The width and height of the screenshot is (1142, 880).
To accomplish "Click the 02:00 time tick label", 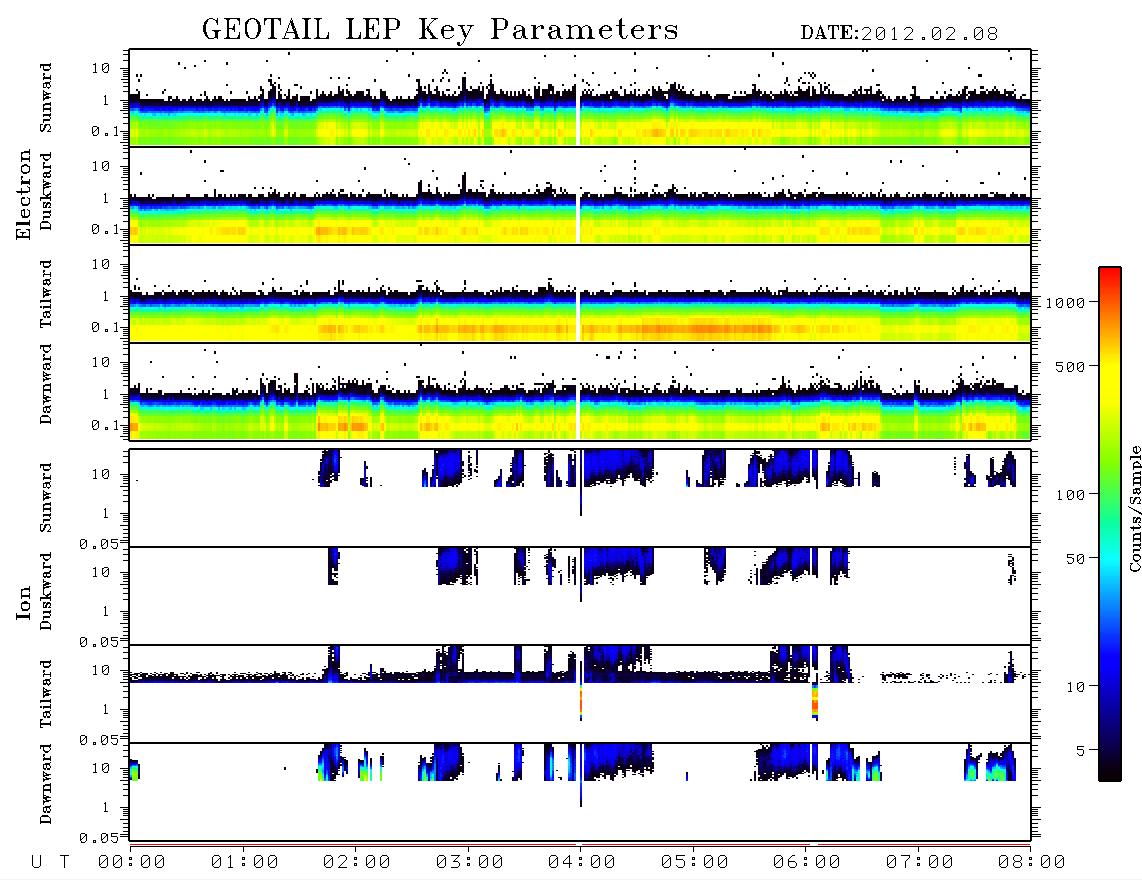I will click(357, 863).
